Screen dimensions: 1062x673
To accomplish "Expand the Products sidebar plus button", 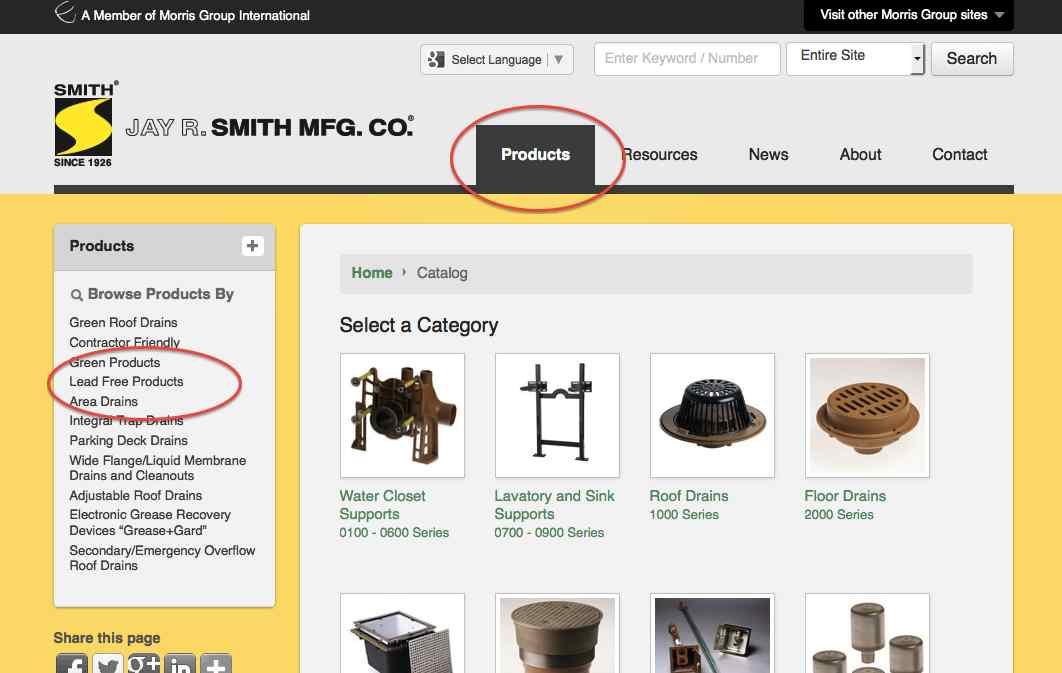I will click(x=252, y=246).
